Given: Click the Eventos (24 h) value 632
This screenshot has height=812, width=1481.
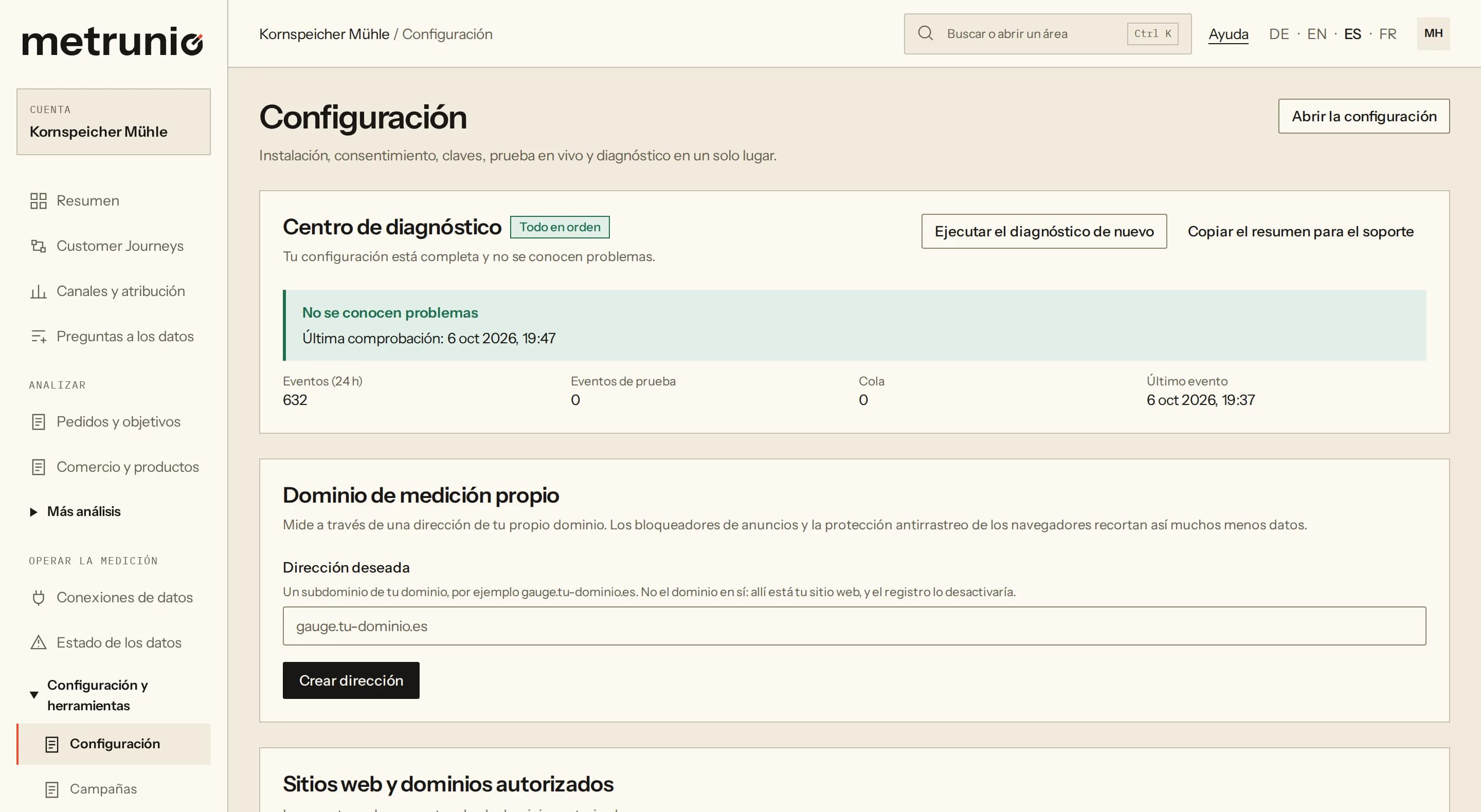Looking at the screenshot, I should [295, 400].
